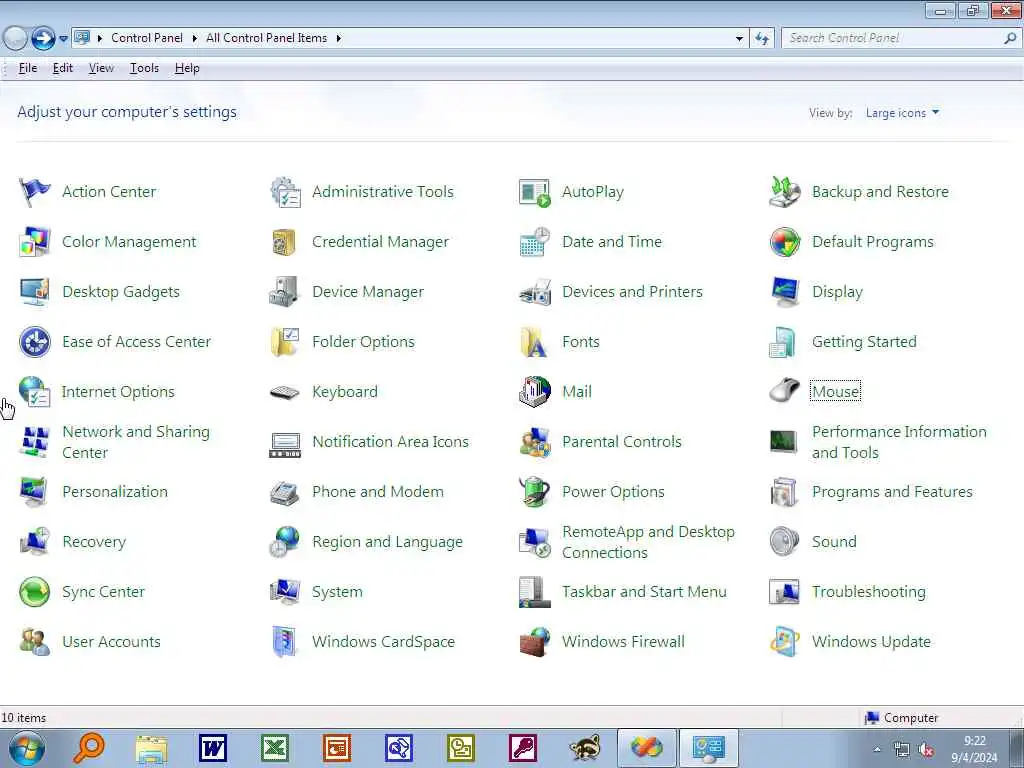Show hidden tray icons arrow

[x=877, y=750]
